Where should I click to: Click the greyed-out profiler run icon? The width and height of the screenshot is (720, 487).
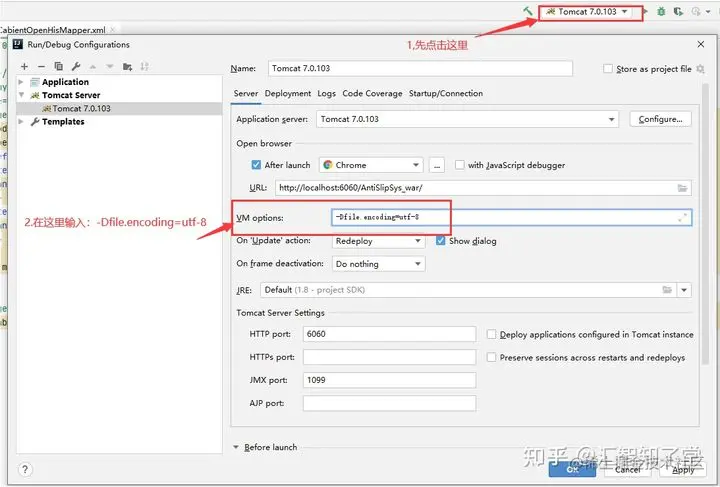coord(696,11)
